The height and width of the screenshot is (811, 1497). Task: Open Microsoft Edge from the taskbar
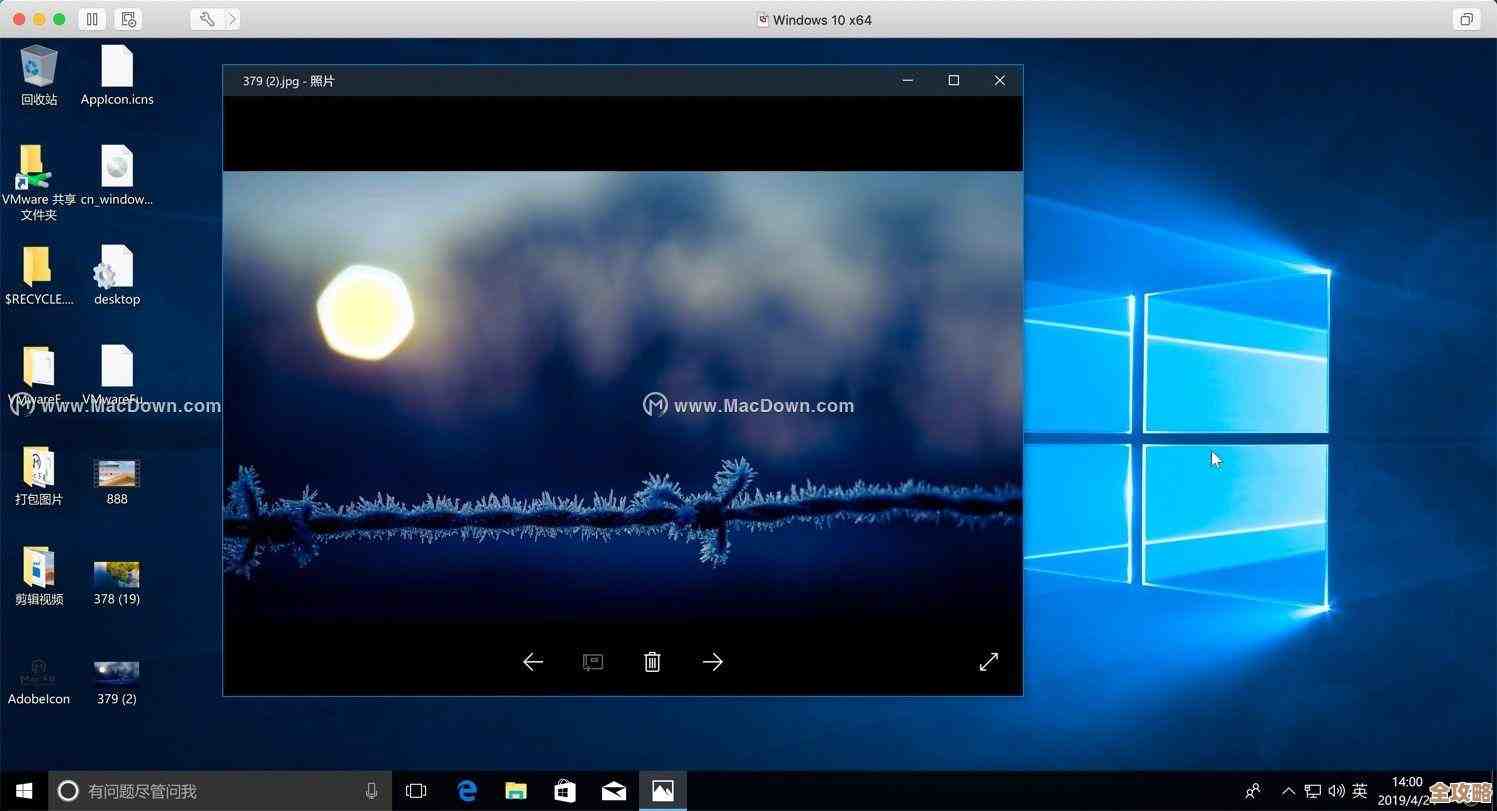tap(467, 791)
